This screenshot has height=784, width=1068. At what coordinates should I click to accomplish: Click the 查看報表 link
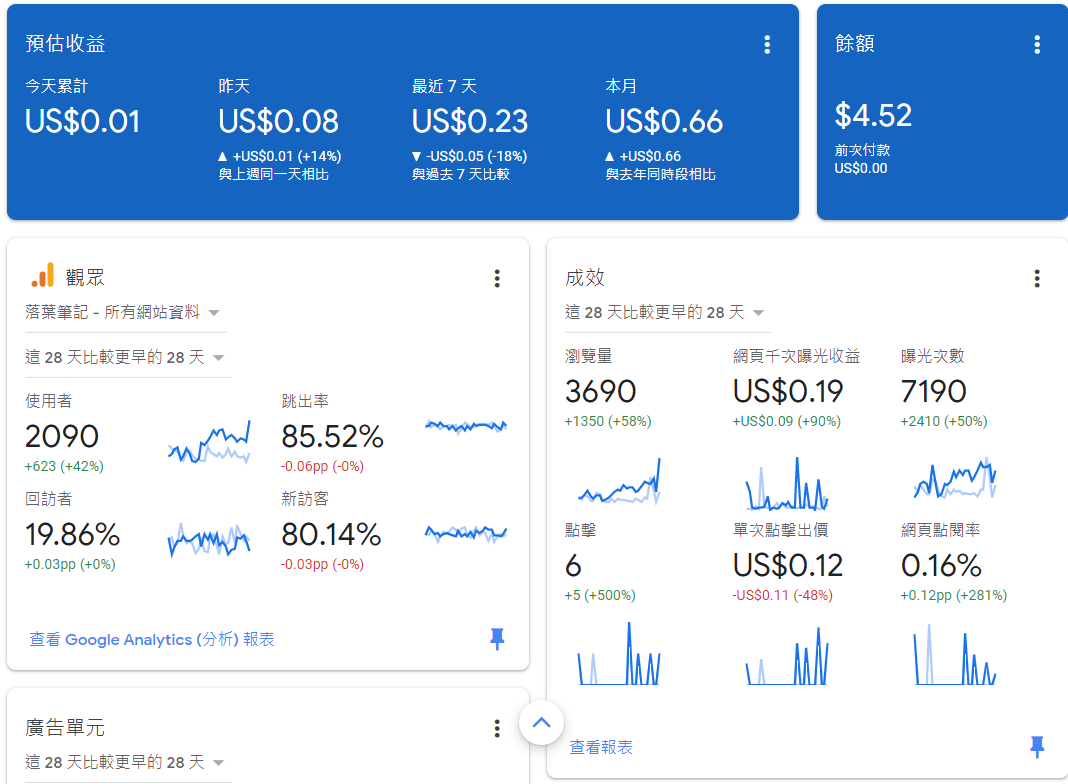point(601,747)
